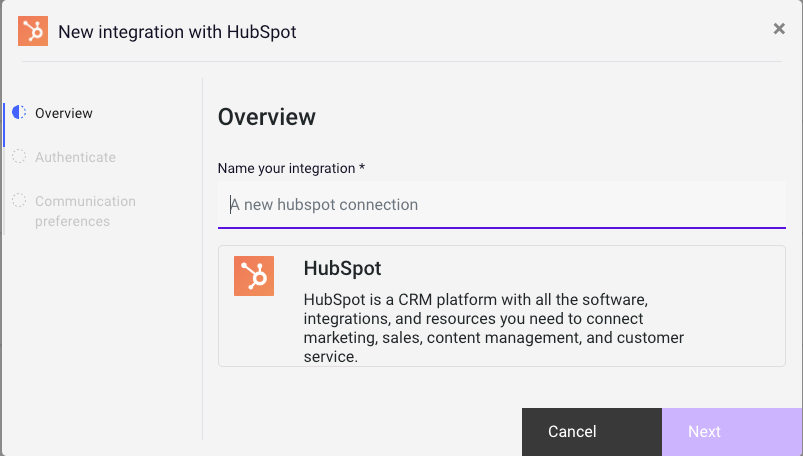The height and width of the screenshot is (456, 803).
Task: Click the Overview heading
Action: tap(267, 117)
